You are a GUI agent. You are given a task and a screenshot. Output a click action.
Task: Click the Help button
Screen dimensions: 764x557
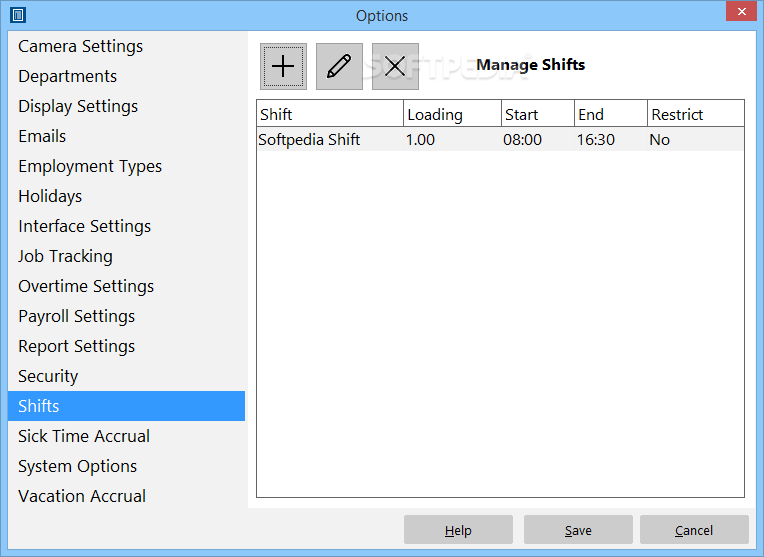point(458,530)
